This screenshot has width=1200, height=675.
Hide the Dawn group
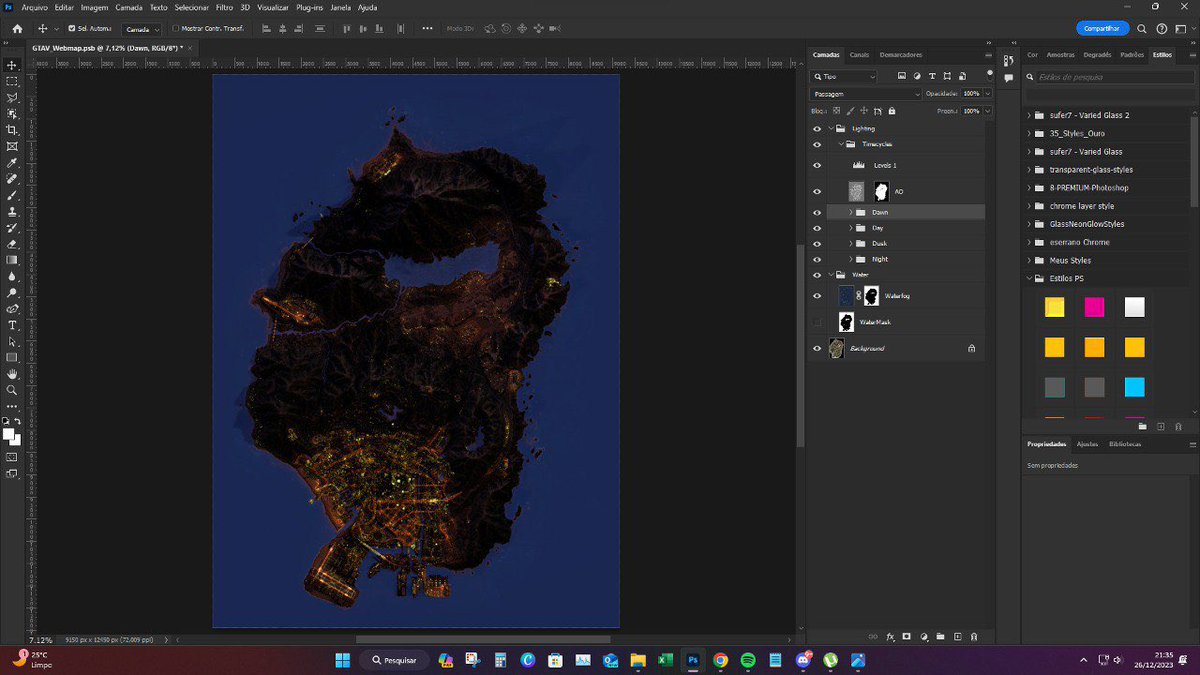(817, 212)
